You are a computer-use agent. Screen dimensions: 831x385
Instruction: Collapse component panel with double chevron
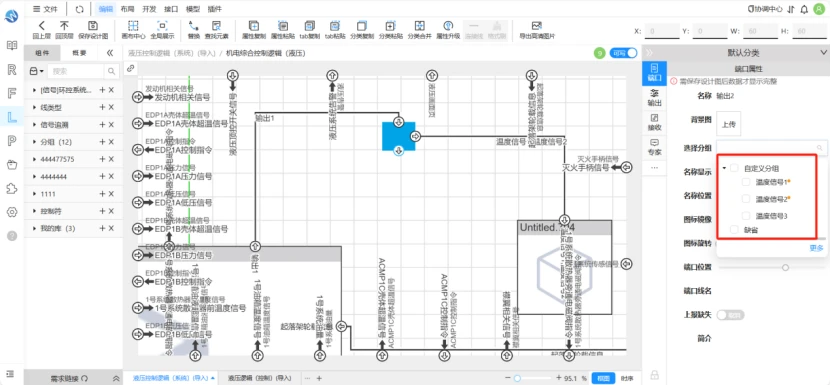pos(110,53)
